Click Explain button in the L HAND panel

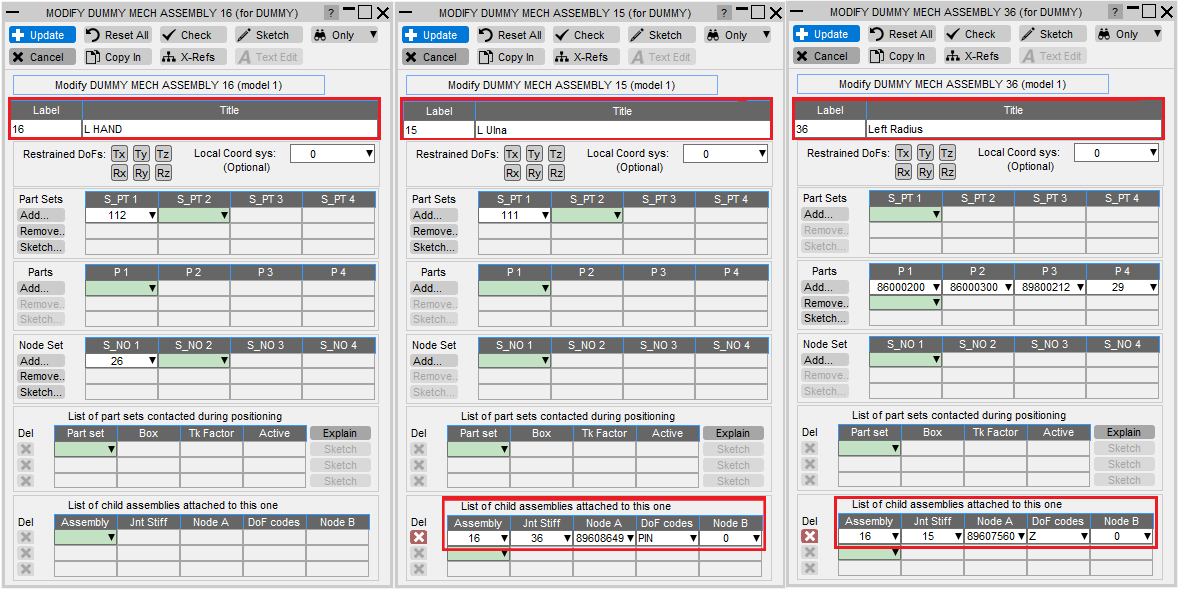tap(340, 433)
